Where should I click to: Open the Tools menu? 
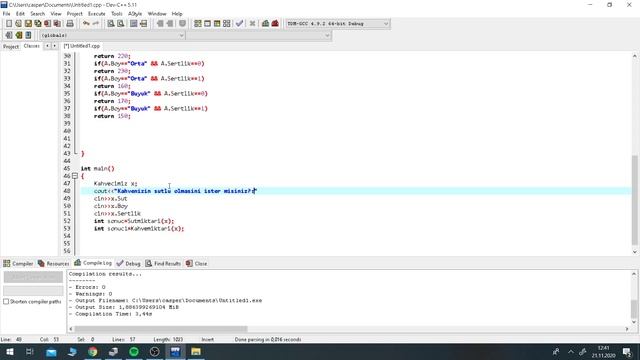click(117, 13)
